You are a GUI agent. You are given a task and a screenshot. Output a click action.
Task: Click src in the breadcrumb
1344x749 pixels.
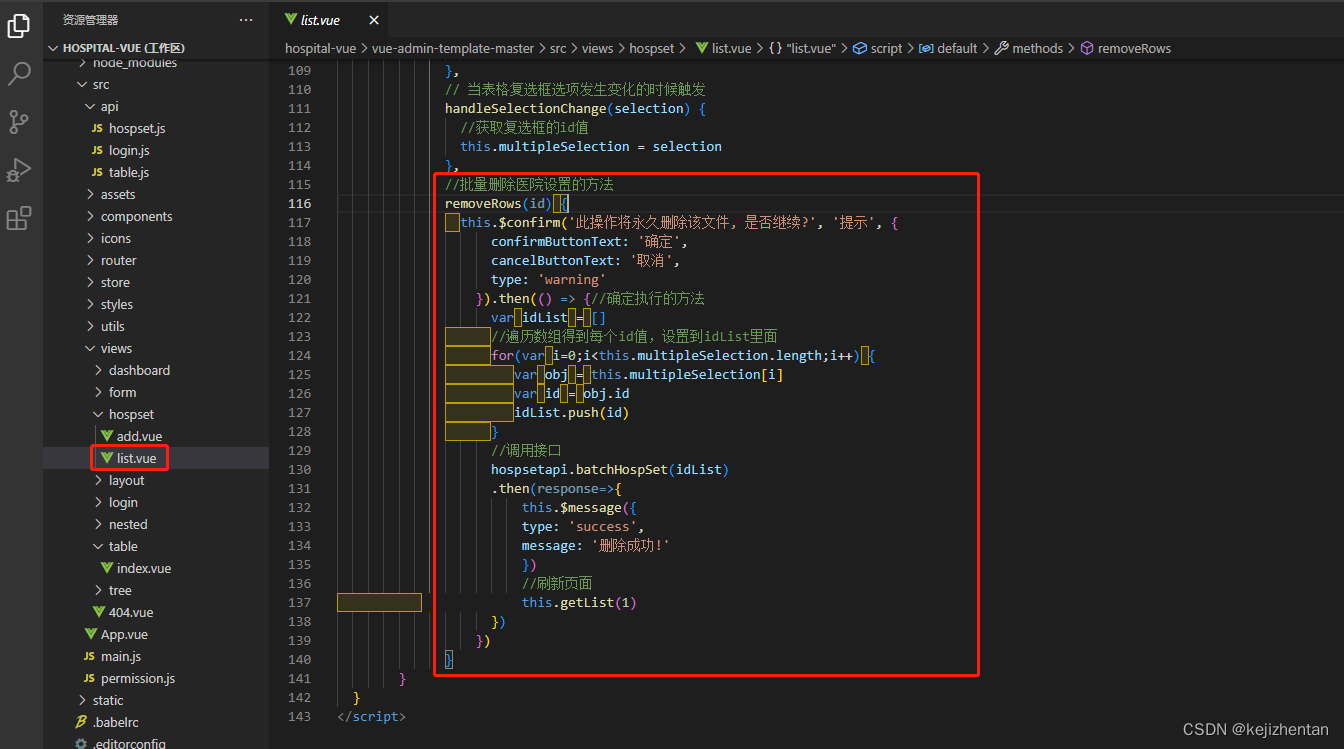point(559,48)
